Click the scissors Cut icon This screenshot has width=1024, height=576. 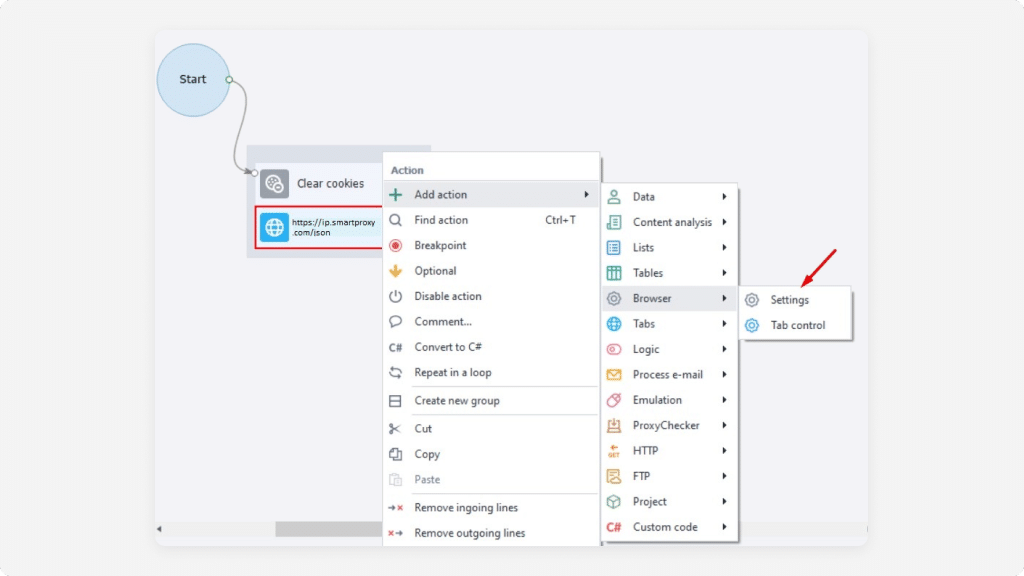pos(395,429)
